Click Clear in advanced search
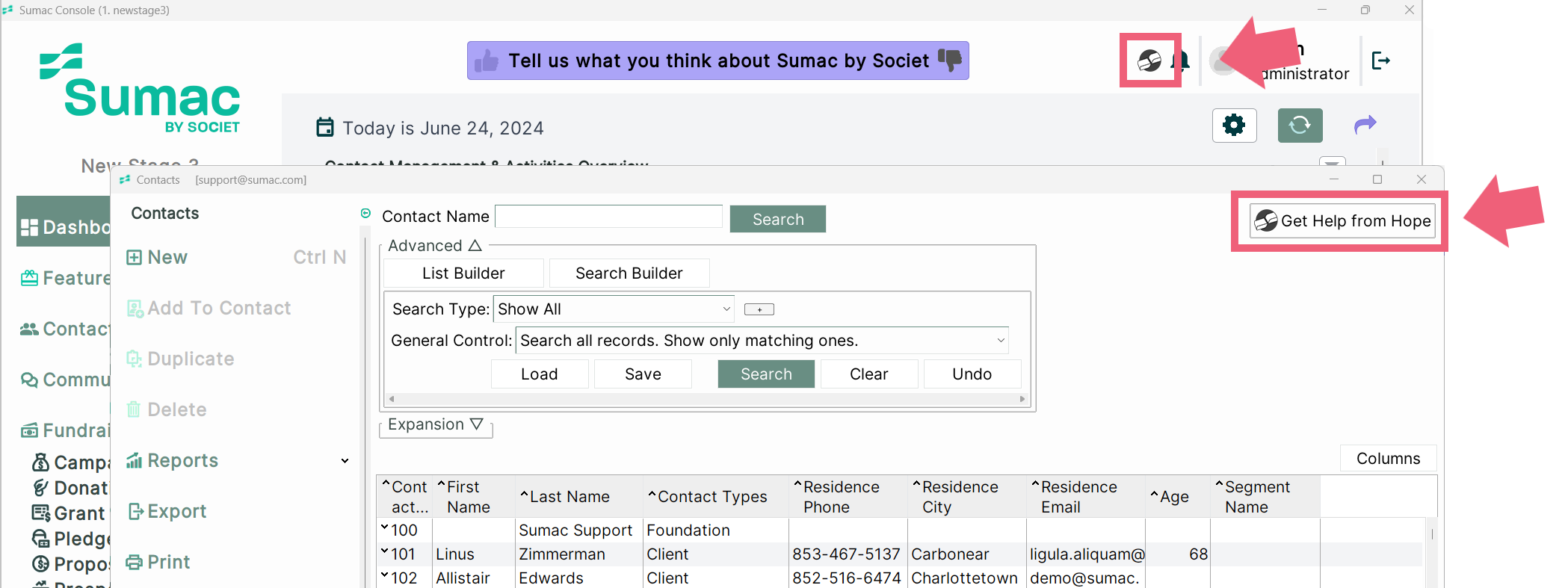This screenshot has height=588, width=1568. click(869, 374)
